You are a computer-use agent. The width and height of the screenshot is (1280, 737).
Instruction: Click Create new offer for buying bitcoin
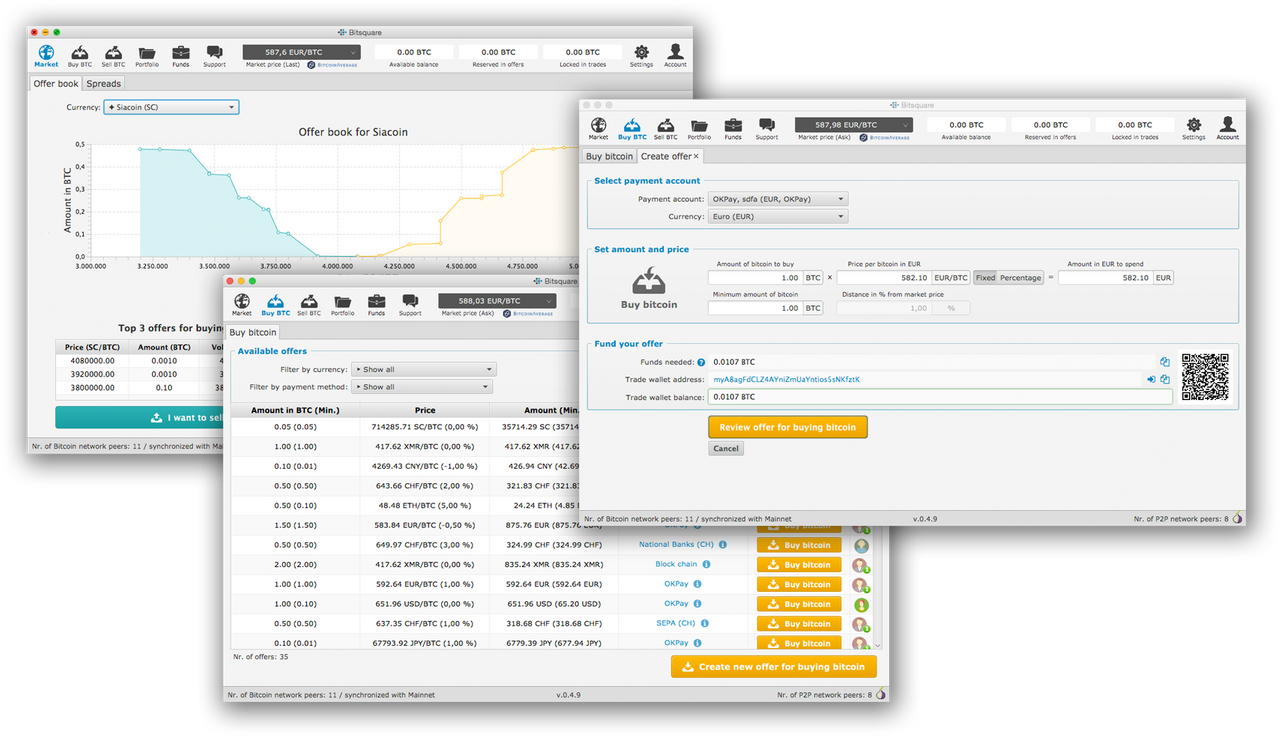(x=774, y=667)
